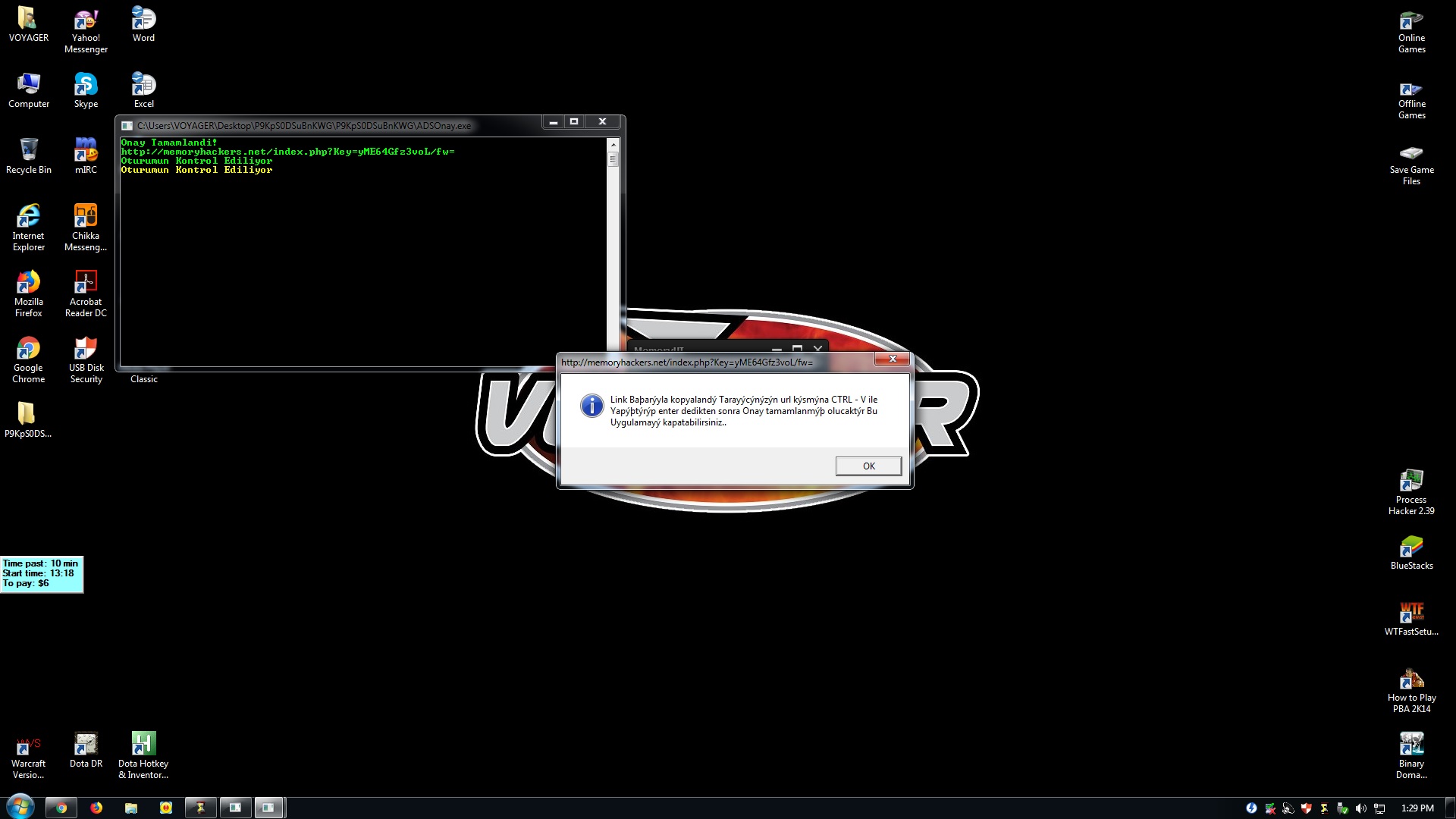Open Mozilla Firefox desktop icon
Viewport: 1456px width, 819px height.
click(28, 293)
